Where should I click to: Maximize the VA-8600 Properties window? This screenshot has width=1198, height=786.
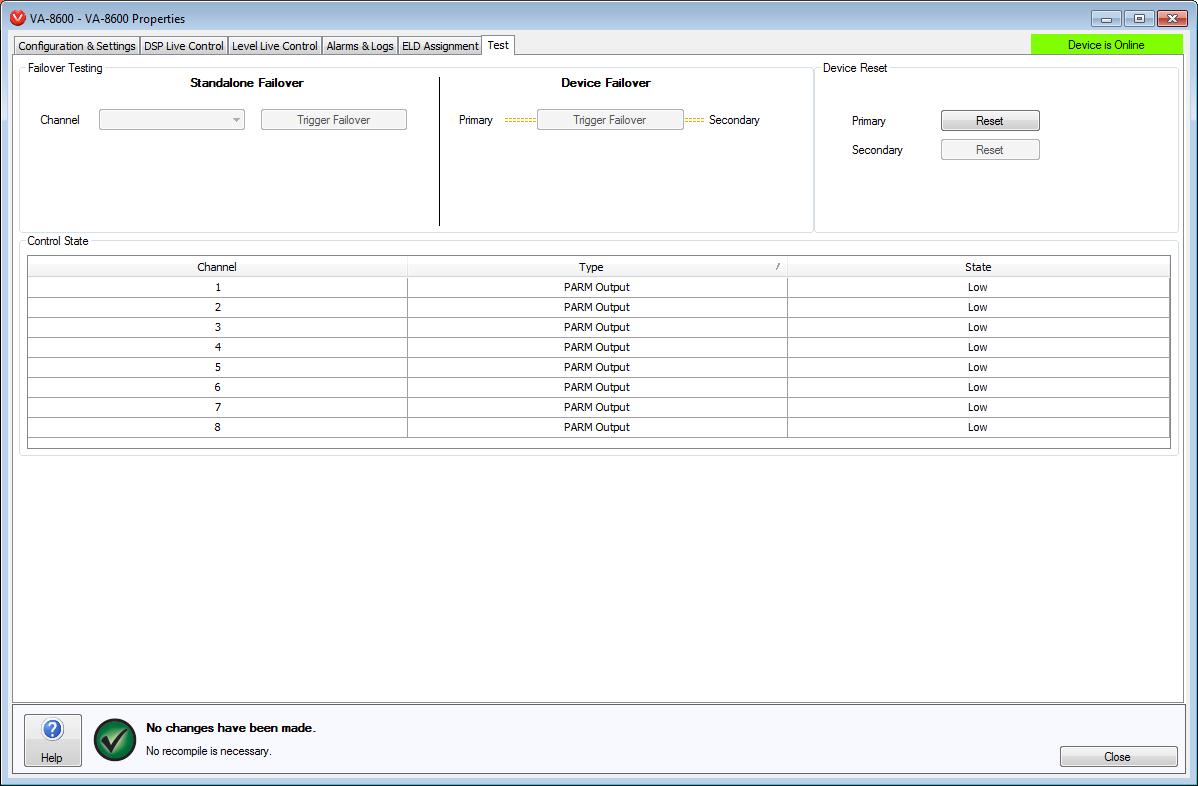tap(1139, 18)
